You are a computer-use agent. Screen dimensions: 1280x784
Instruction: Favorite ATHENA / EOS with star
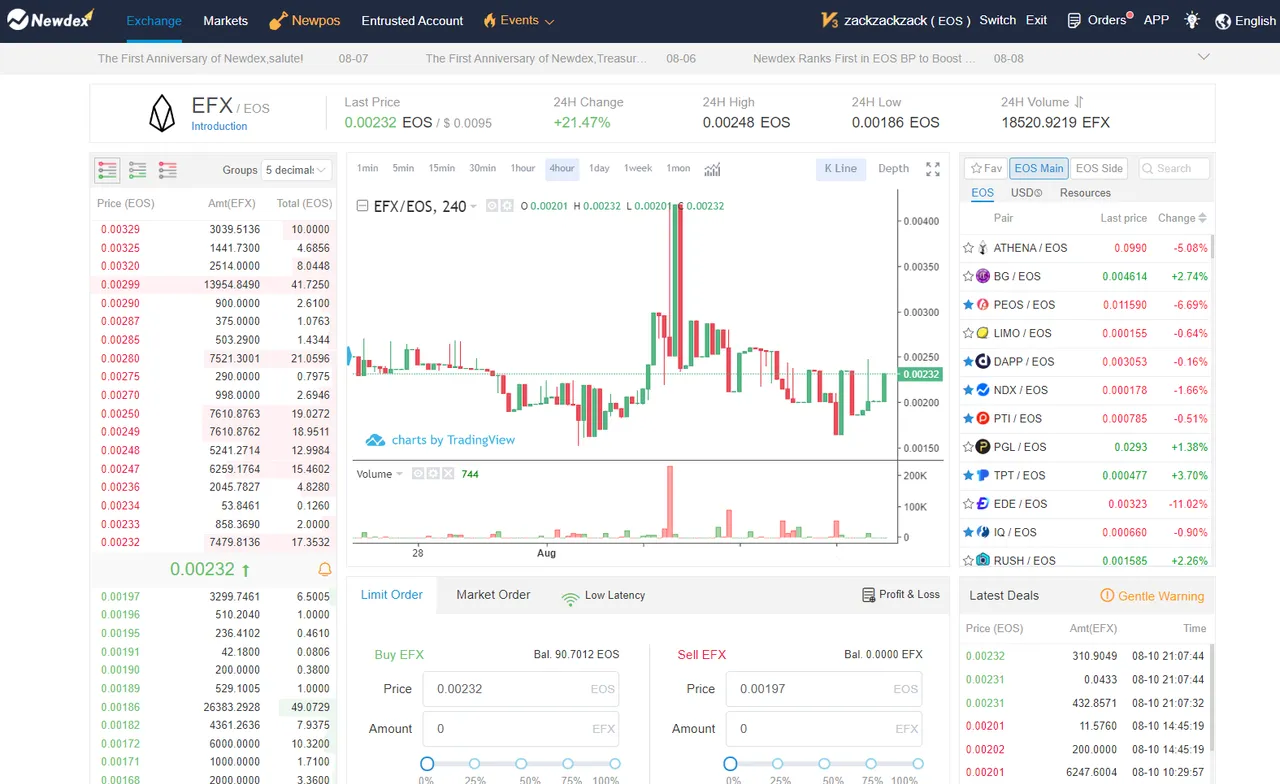(968, 248)
